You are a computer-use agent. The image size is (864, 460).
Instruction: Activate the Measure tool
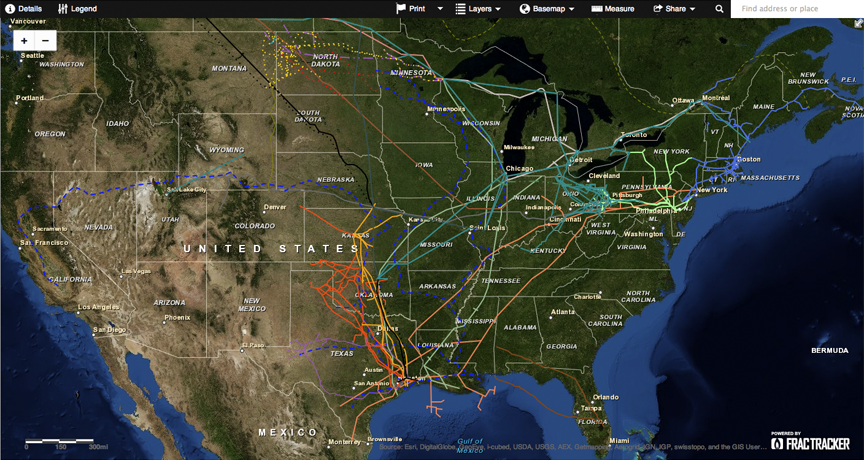coord(612,9)
